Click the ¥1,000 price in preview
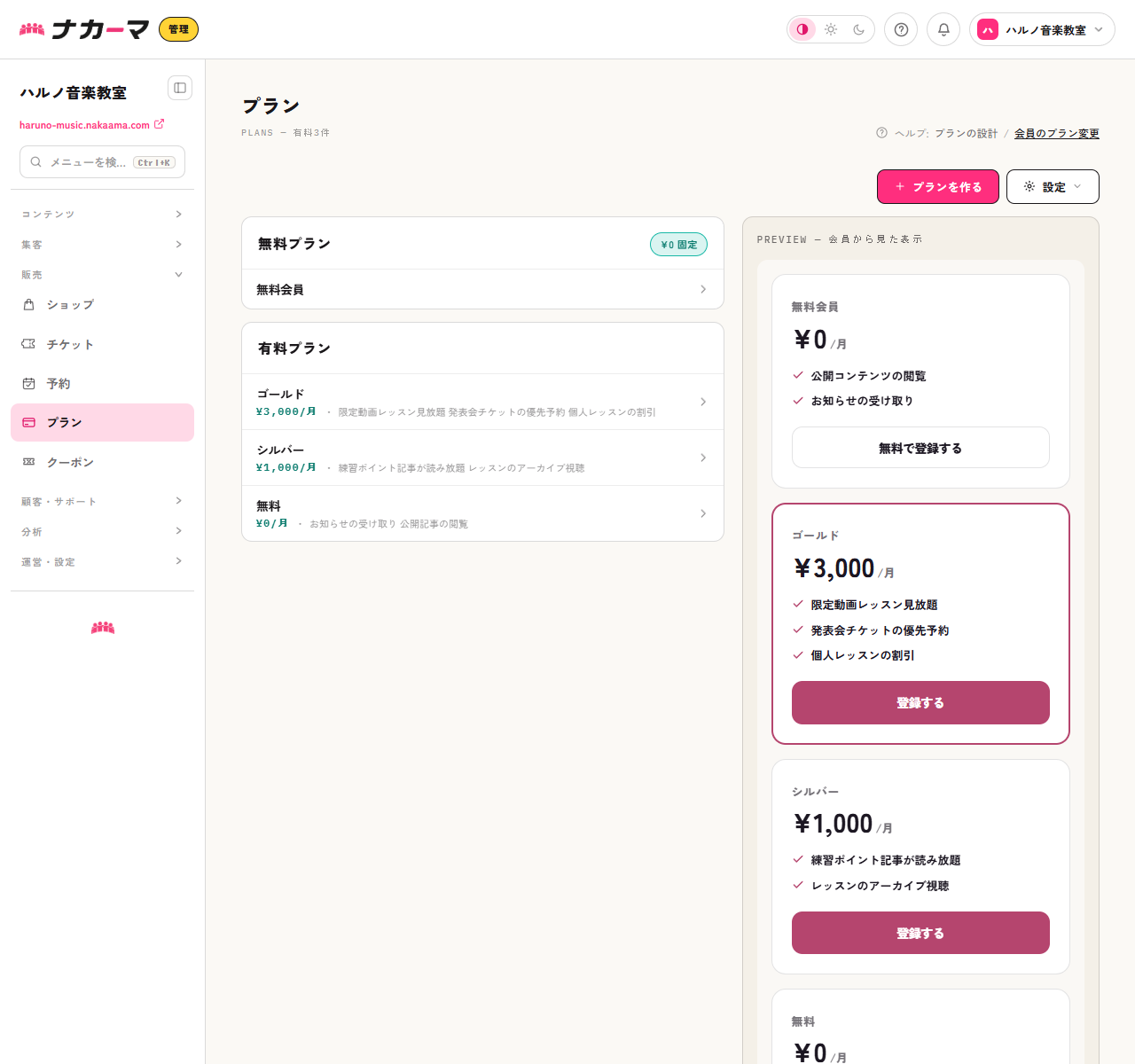The height and width of the screenshot is (1064, 1135). pos(834,824)
